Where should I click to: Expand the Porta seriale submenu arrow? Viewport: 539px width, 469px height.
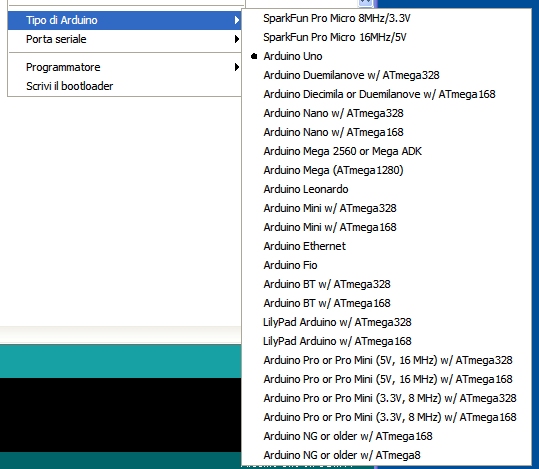236,39
